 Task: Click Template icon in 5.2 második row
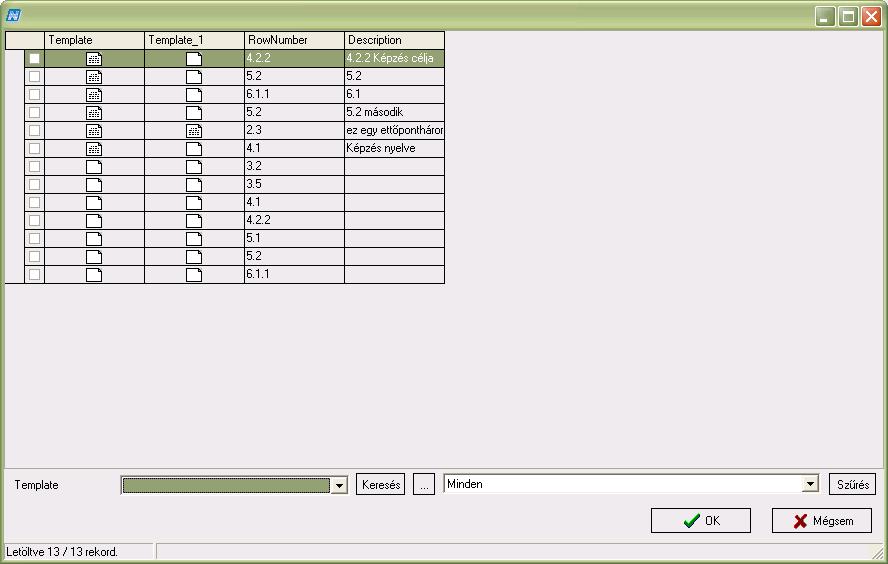[x=94, y=113]
